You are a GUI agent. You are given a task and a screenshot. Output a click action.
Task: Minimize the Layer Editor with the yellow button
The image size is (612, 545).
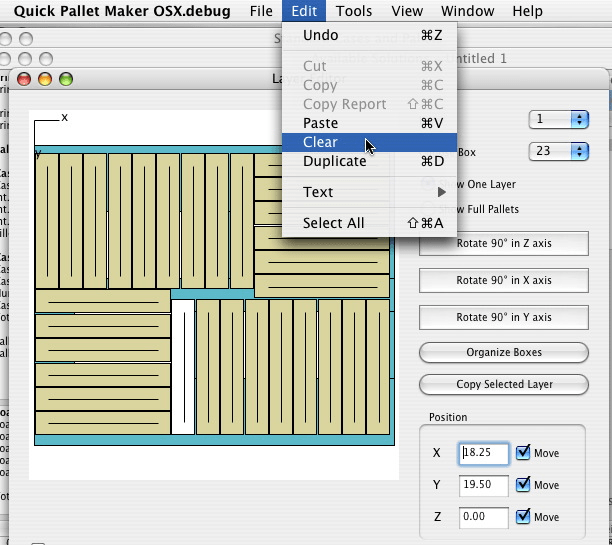pos(45,79)
